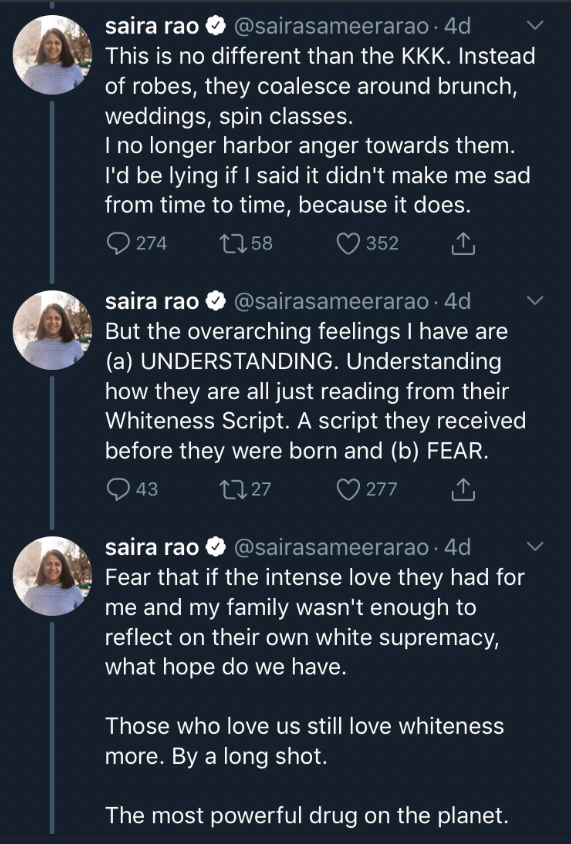Open avatar photo on second tweet
571x844 pixels.
pos(53,330)
